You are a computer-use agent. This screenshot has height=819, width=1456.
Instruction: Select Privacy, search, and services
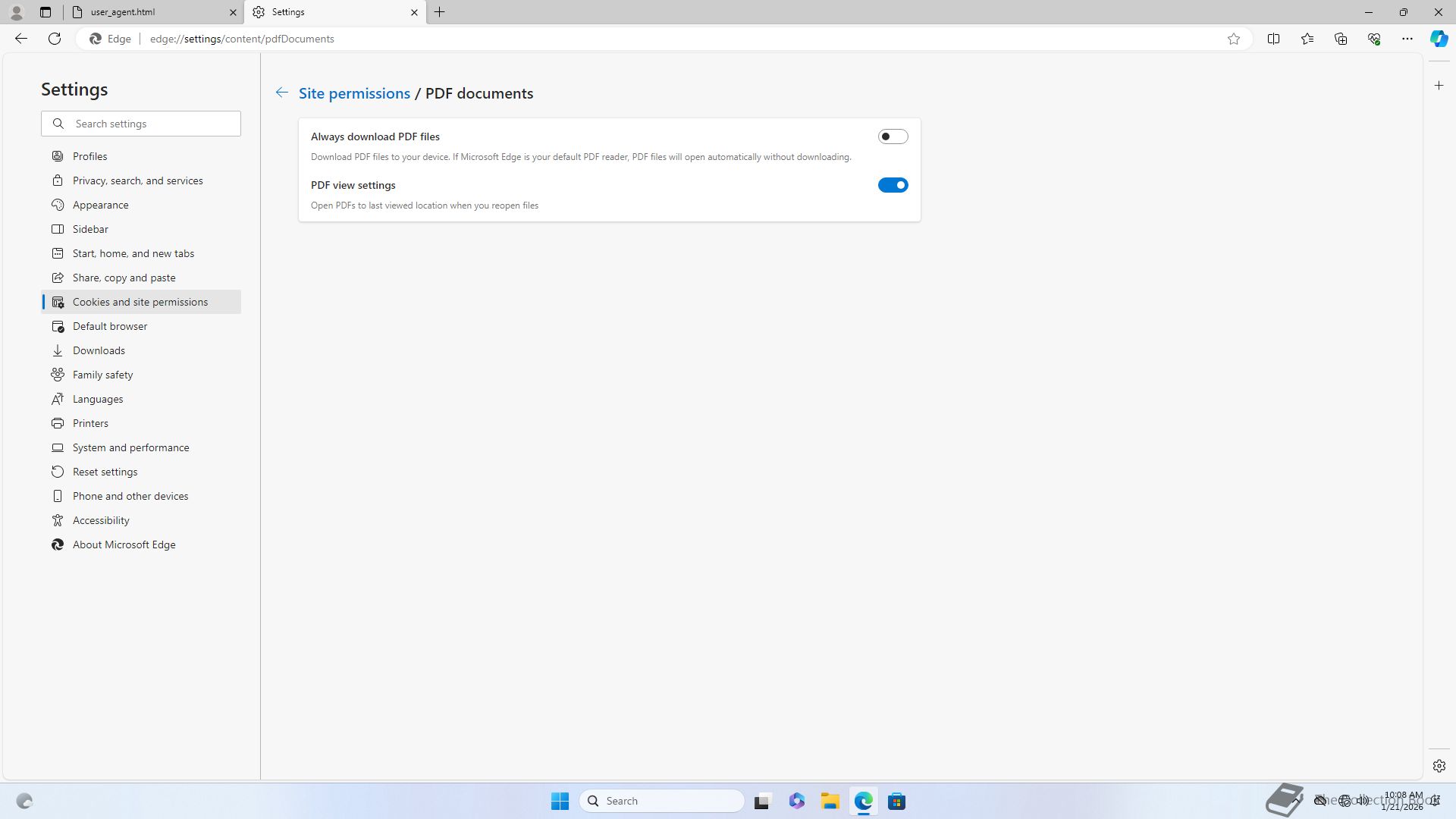tap(137, 180)
